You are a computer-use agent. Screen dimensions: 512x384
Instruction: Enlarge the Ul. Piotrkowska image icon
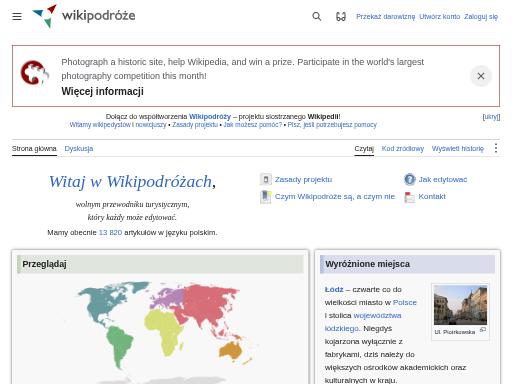[x=483, y=330]
